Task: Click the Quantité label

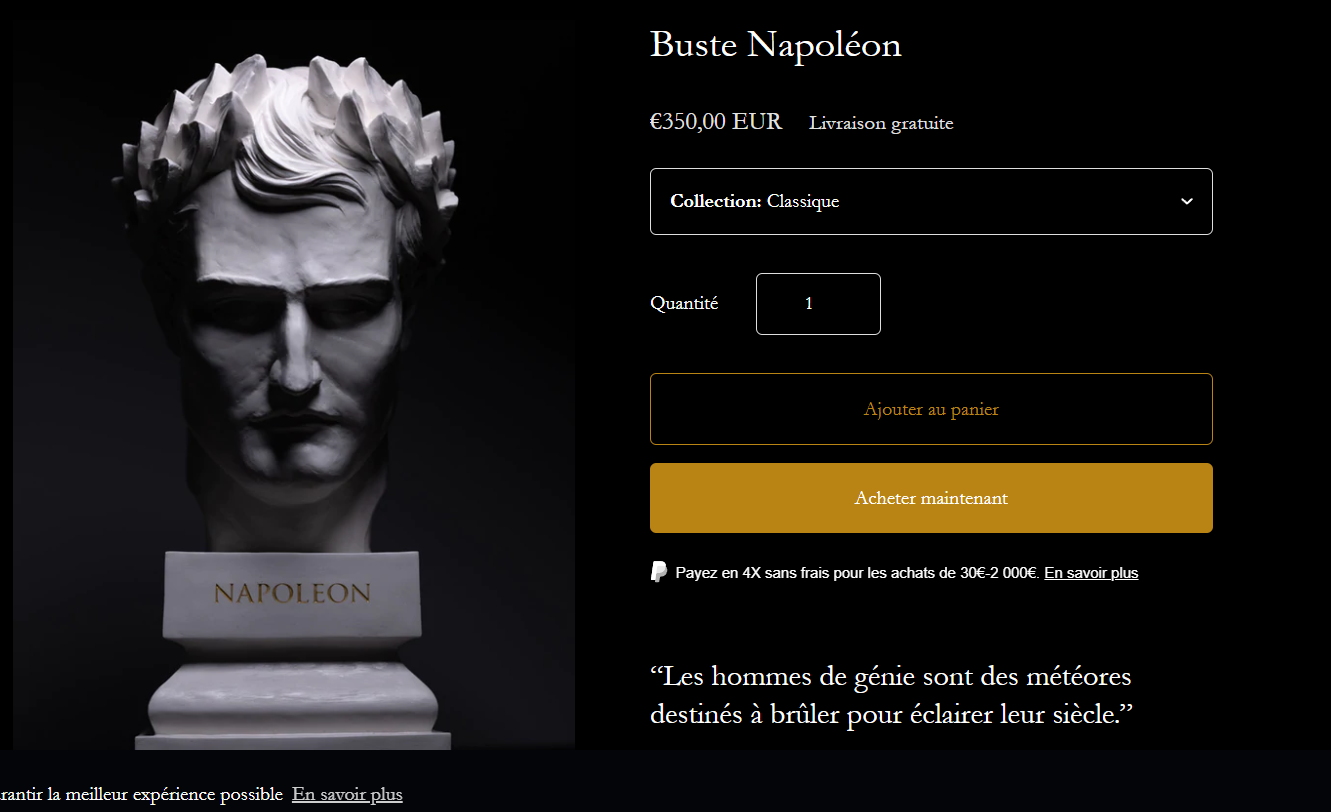Action: pos(684,303)
